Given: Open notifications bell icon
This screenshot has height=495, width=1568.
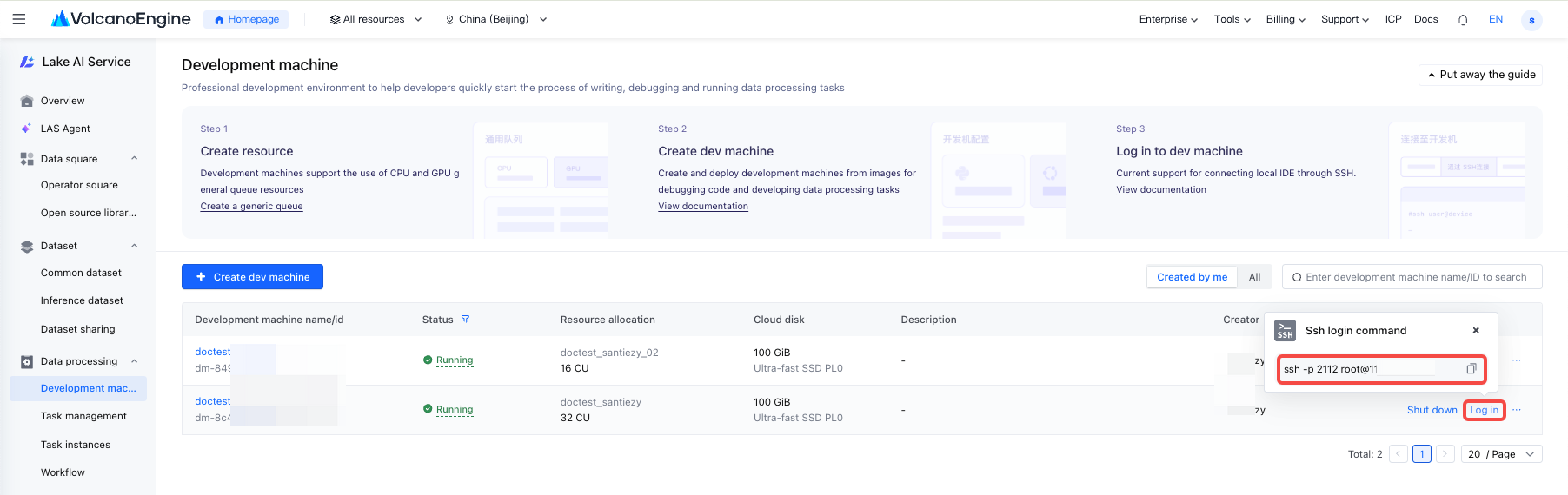Looking at the screenshot, I should (1463, 19).
